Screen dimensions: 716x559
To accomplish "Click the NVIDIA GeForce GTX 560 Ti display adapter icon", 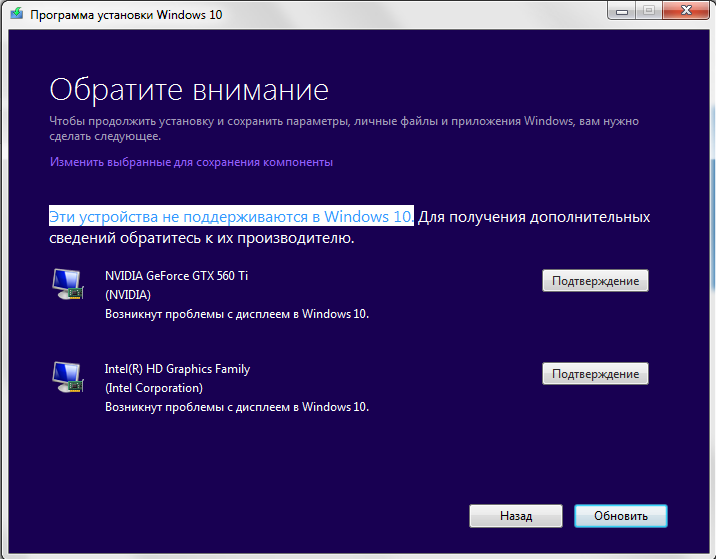I will 68,284.
